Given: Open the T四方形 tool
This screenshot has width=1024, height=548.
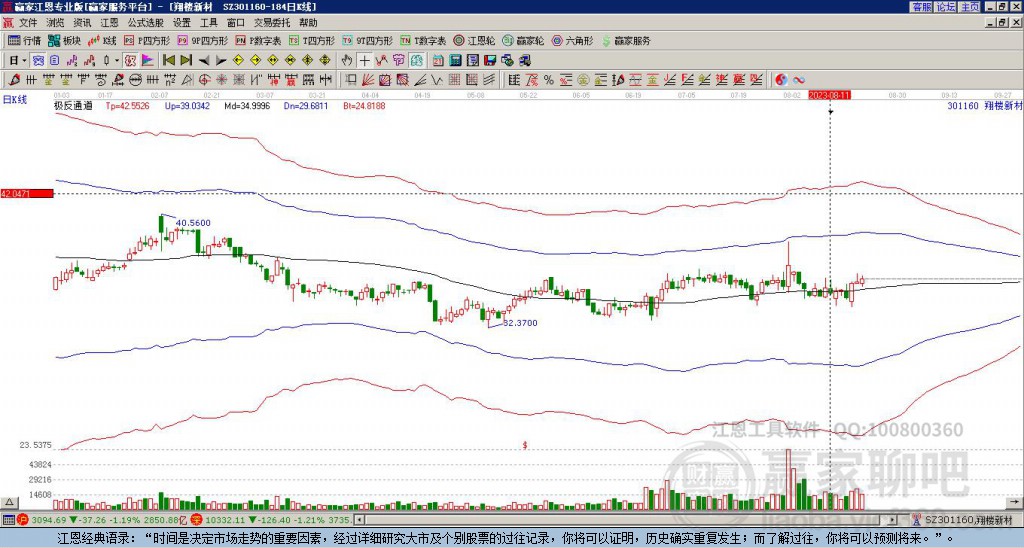Looking at the screenshot, I should click(312, 40).
